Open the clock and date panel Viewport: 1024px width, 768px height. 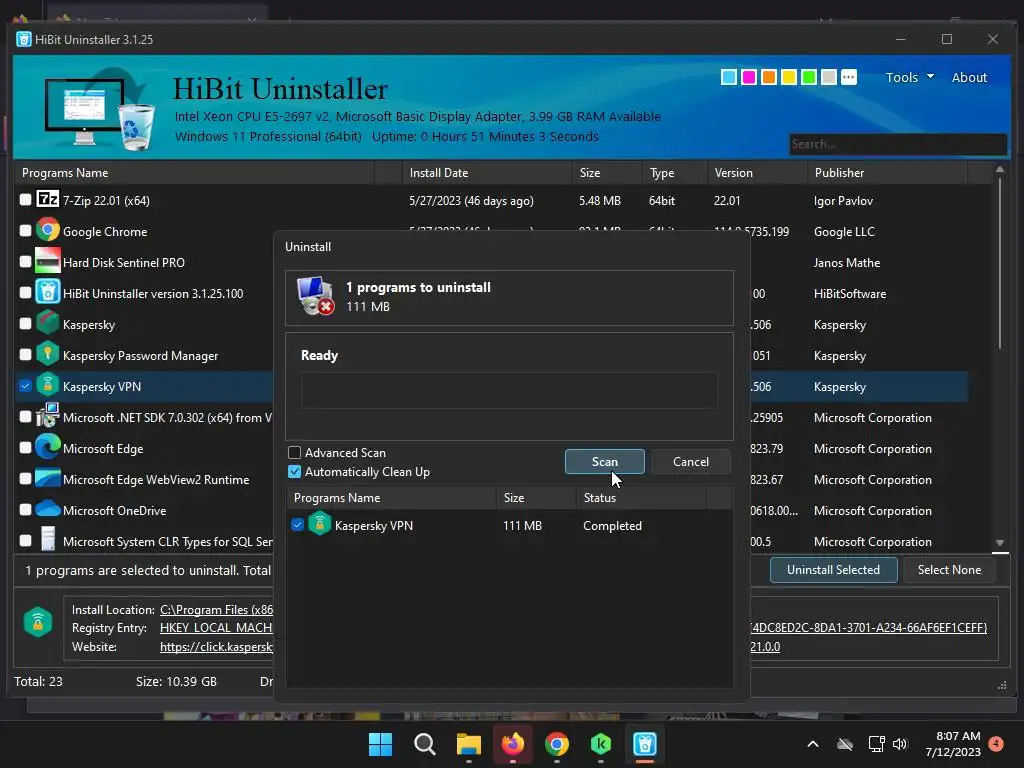point(953,744)
